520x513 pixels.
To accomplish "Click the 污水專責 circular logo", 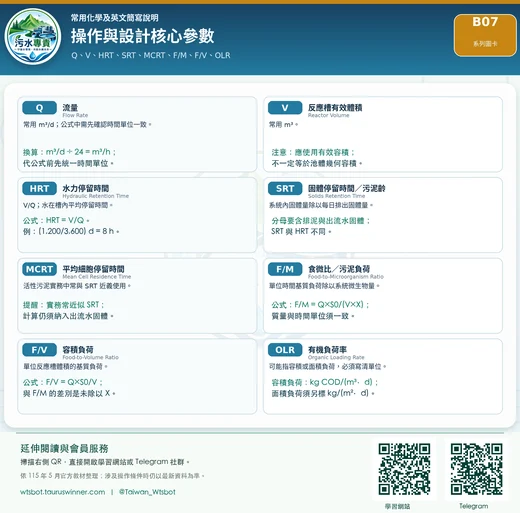I will tap(33, 36).
